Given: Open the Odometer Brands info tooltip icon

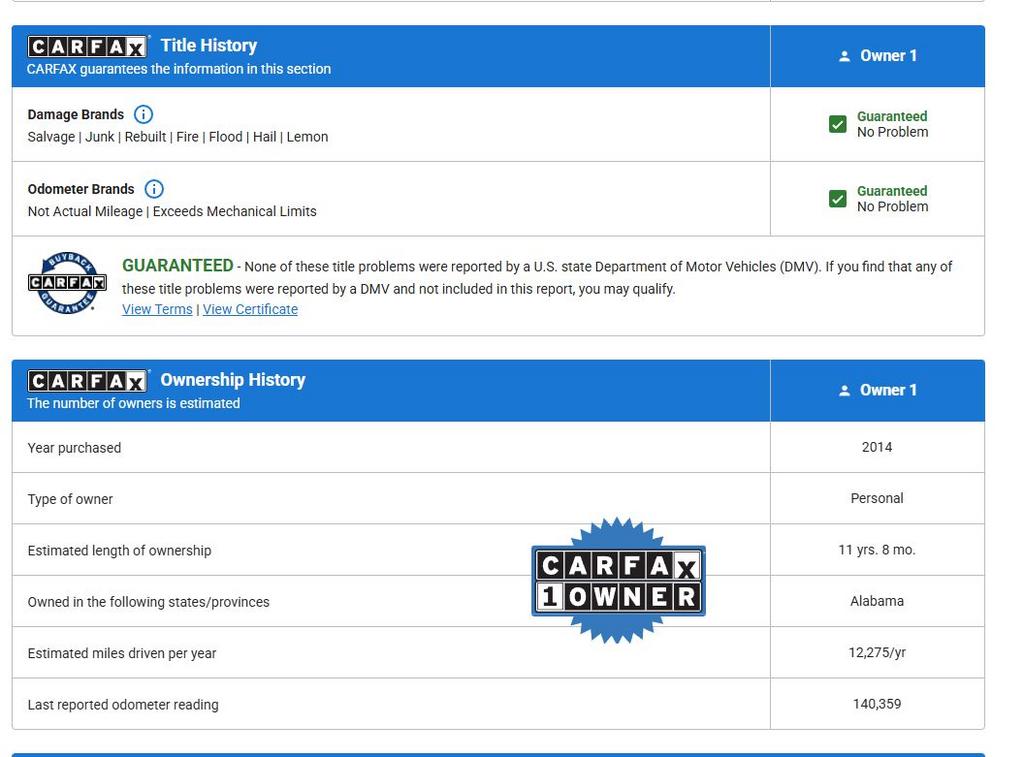Looking at the screenshot, I should (153, 189).
